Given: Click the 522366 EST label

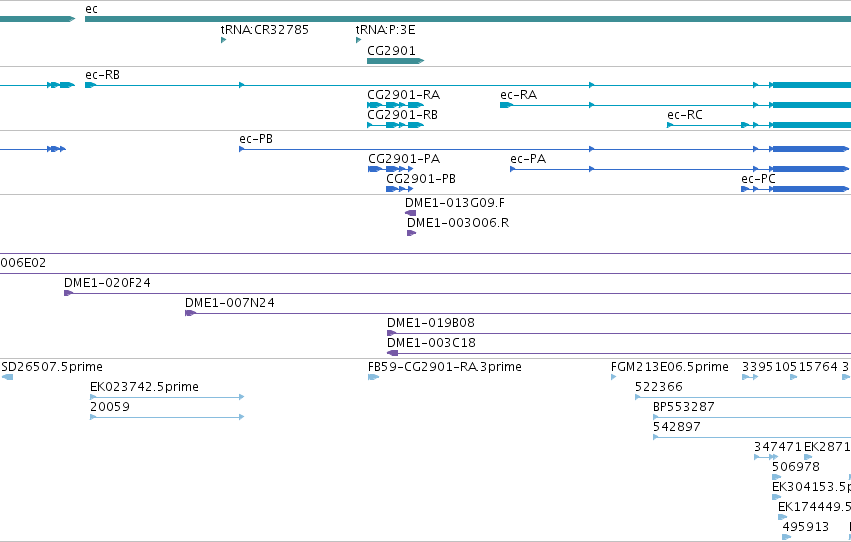Looking at the screenshot, I should tap(658, 387).
